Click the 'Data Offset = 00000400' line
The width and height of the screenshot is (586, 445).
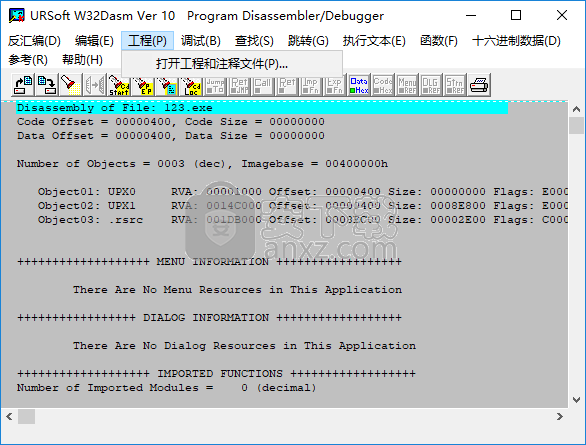click(171, 136)
